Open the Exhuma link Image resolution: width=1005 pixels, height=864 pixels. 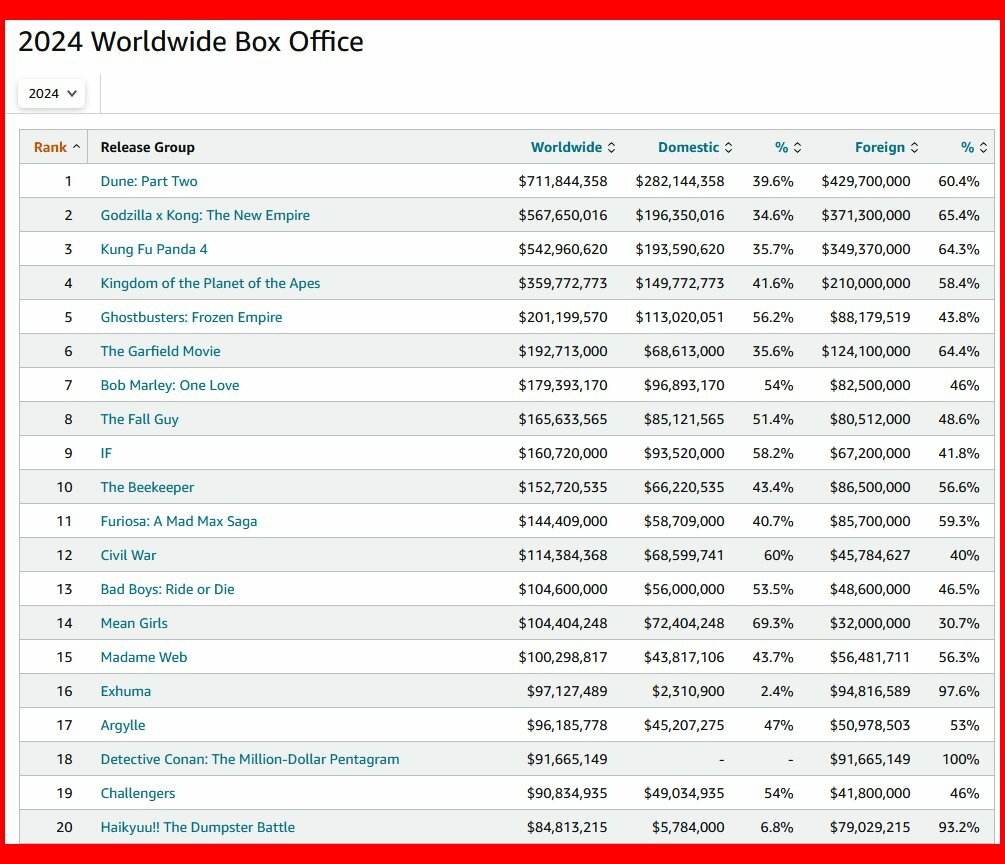(x=126, y=691)
